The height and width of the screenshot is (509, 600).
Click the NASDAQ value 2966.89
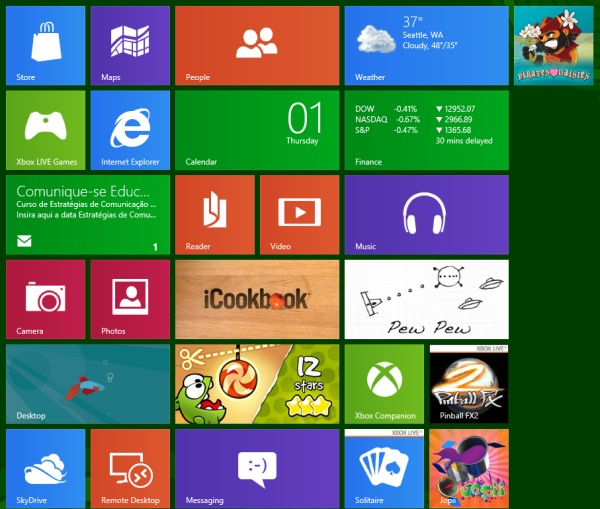[458, 119]
